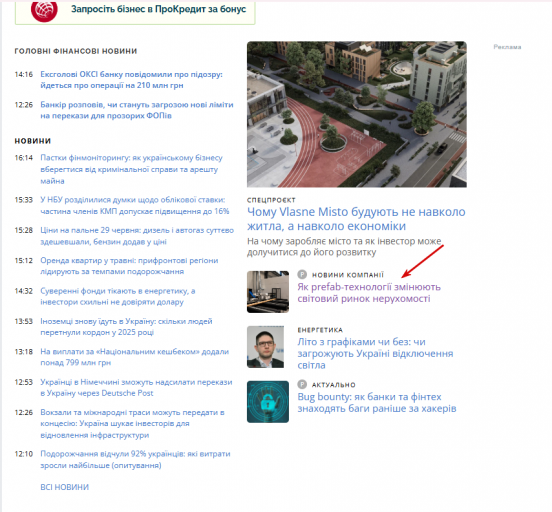Click the 'СПЕЦПРОЄКТ' category label
Viewport: 552px width, 512px height.
click(x=271, y=200)
